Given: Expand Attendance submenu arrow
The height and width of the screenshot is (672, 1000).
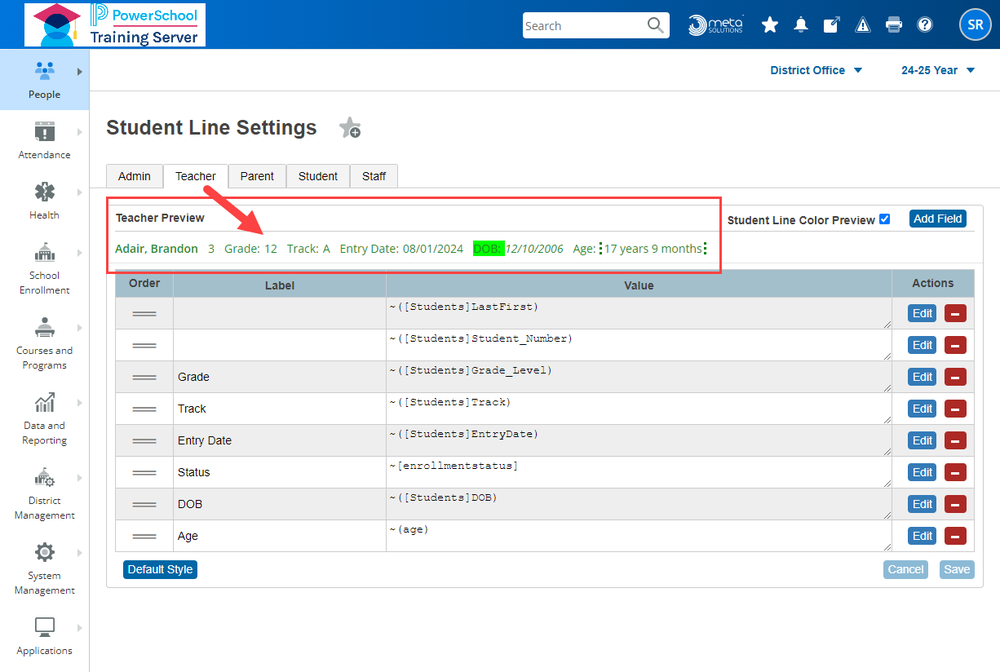Looking at the screenshot, I should click(79, 132).
